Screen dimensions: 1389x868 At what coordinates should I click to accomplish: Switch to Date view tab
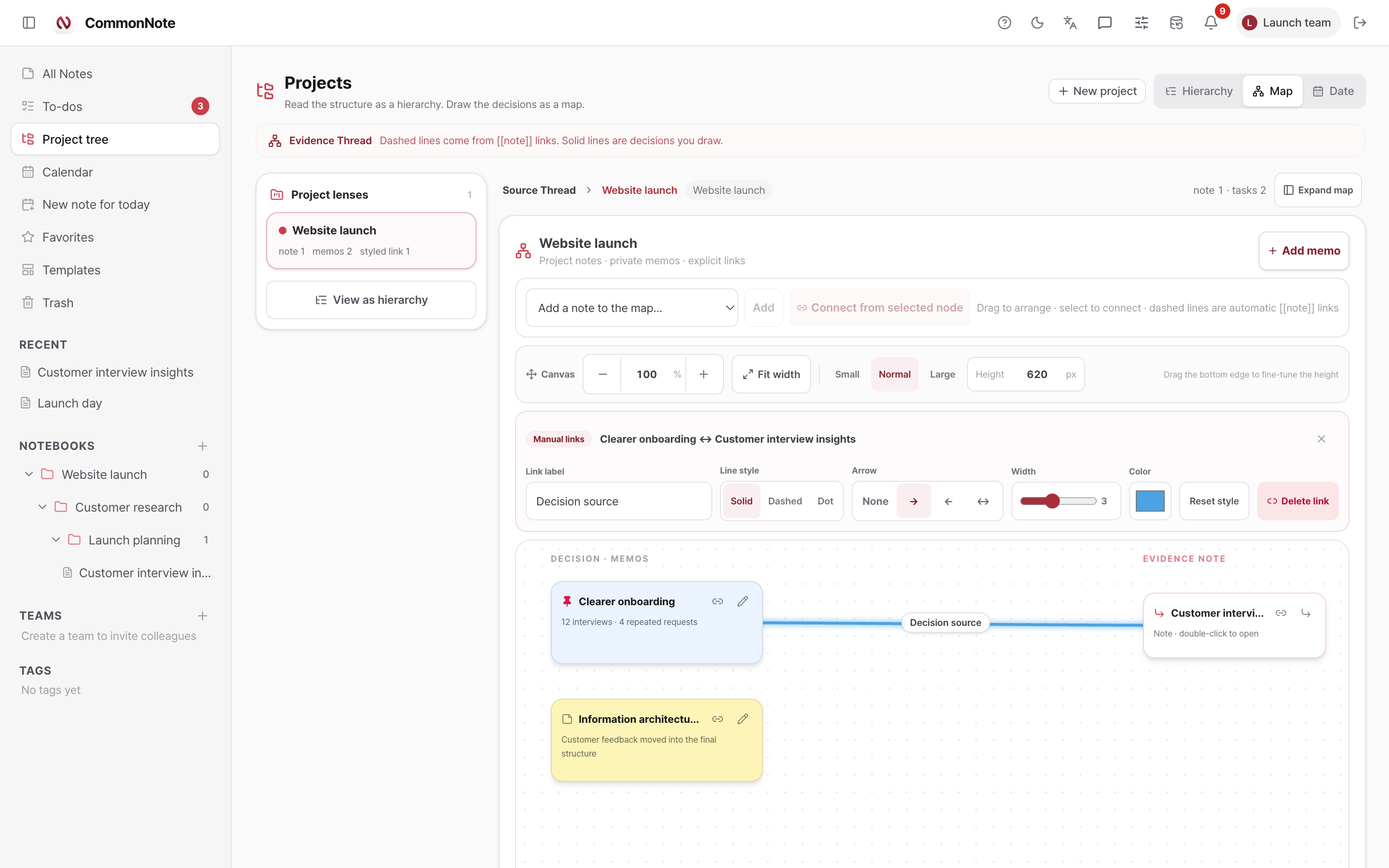pyautogui.click(x=1334, y=91)
